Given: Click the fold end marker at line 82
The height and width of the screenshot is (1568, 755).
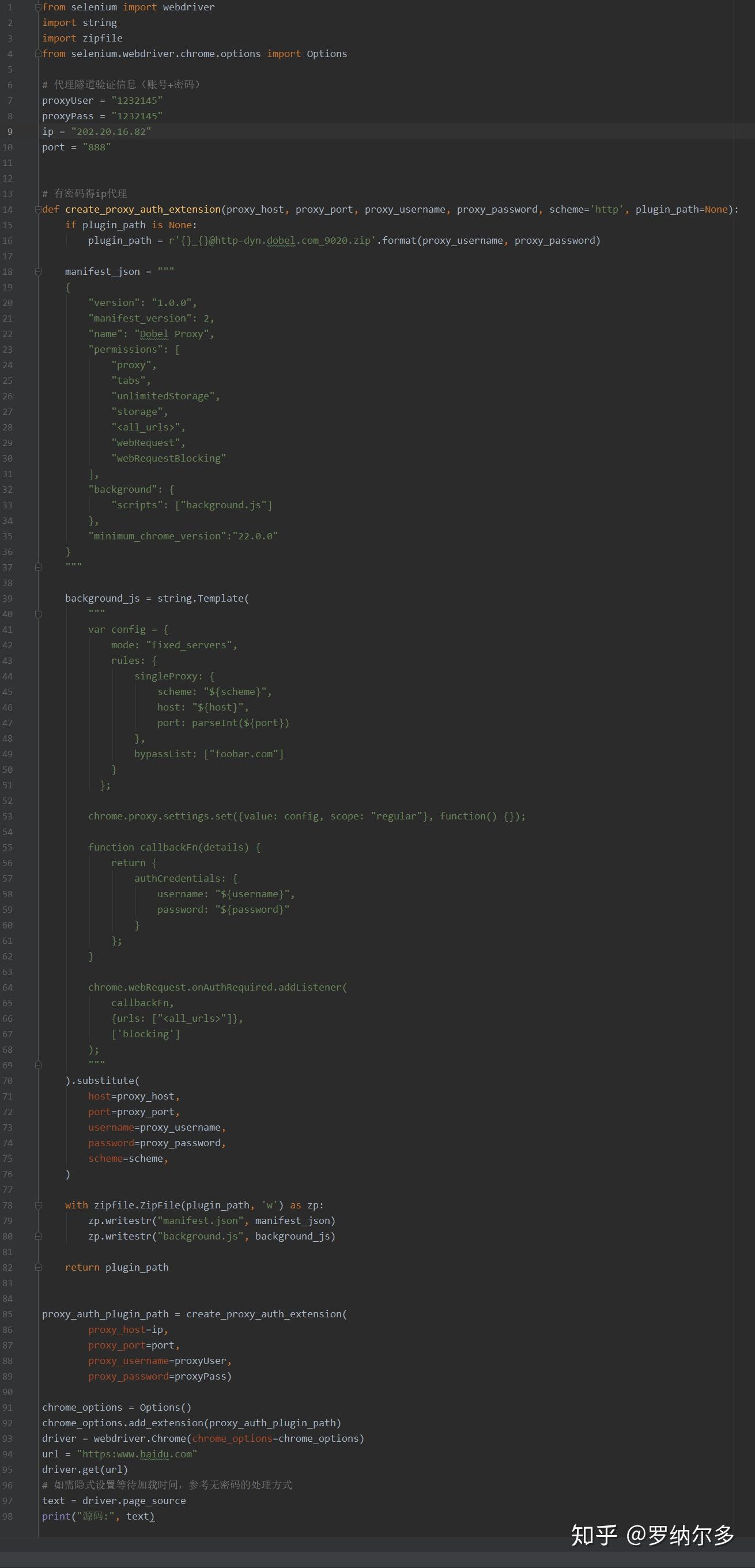Looking at the screenshot, I should point(39,1267).
